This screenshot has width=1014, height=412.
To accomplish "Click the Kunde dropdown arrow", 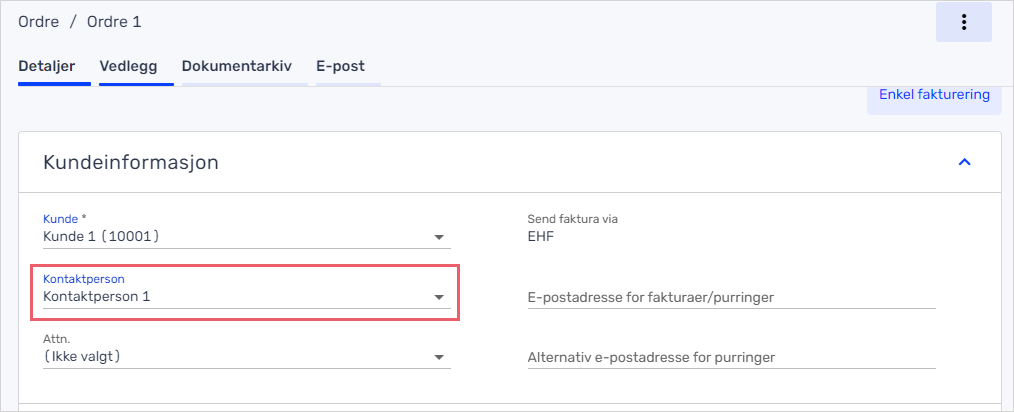I will (x=439, y=237).
